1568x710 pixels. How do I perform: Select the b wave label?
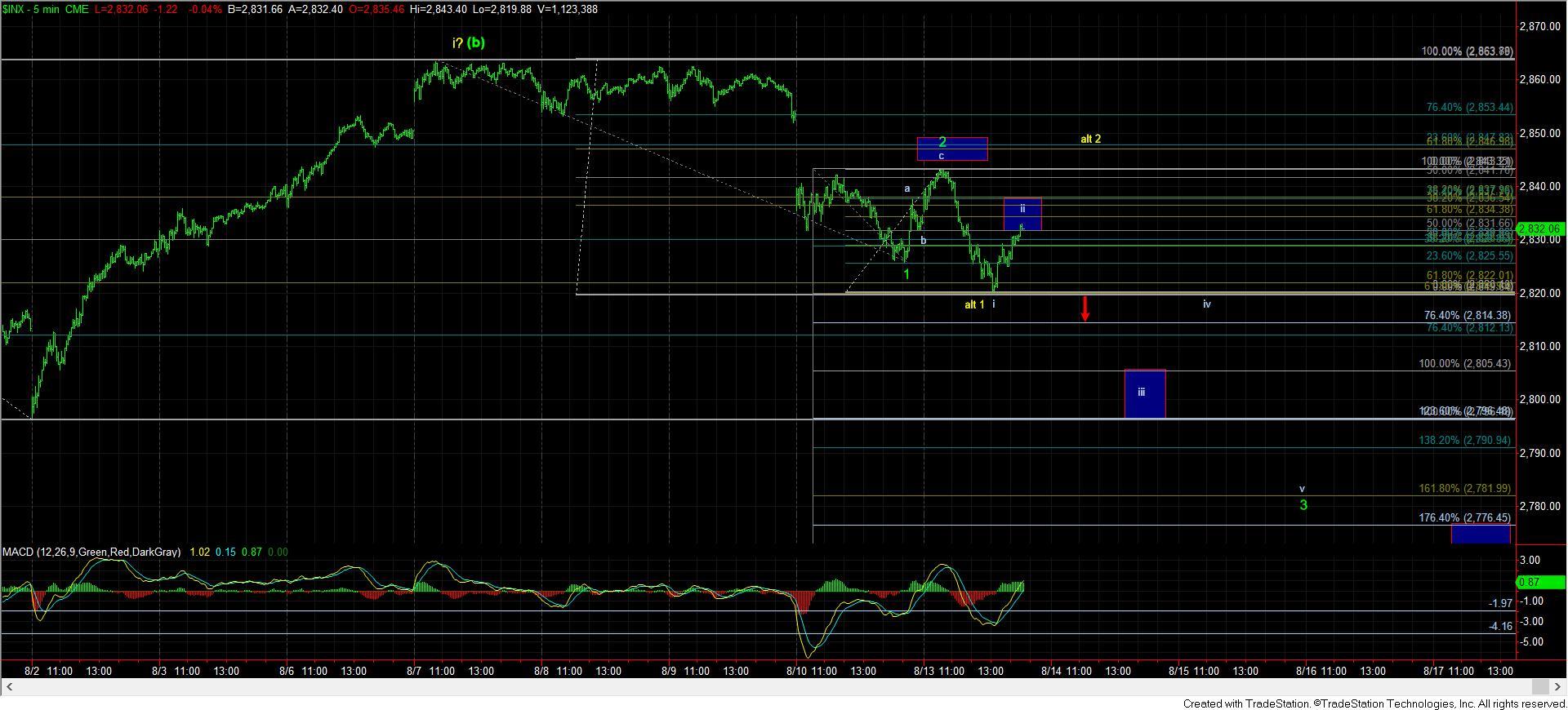pyautogui.click(x=924, y=240)
